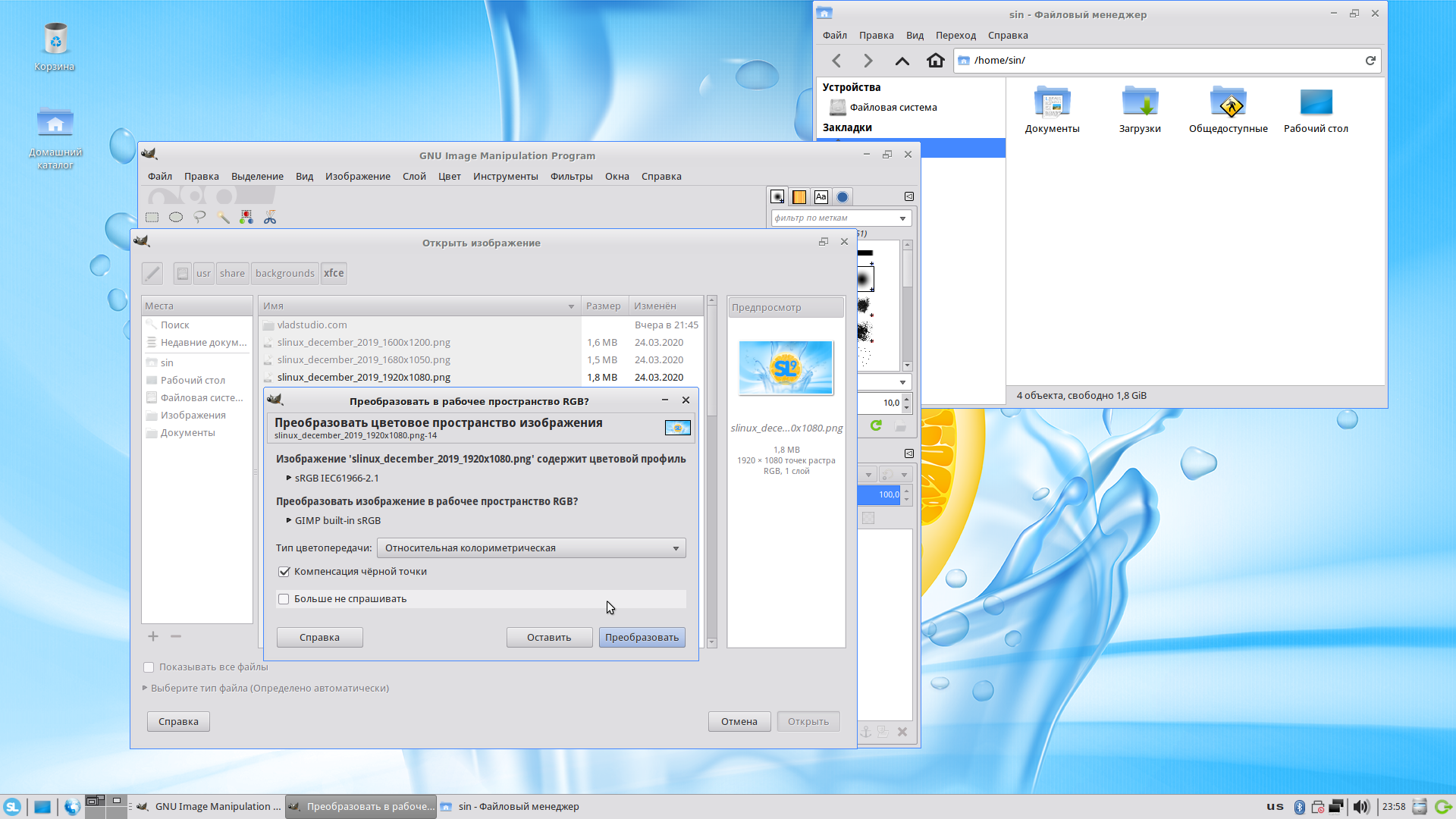Click the Home icon in file manager
1456x819 pixels.
(x=935, y=61)
